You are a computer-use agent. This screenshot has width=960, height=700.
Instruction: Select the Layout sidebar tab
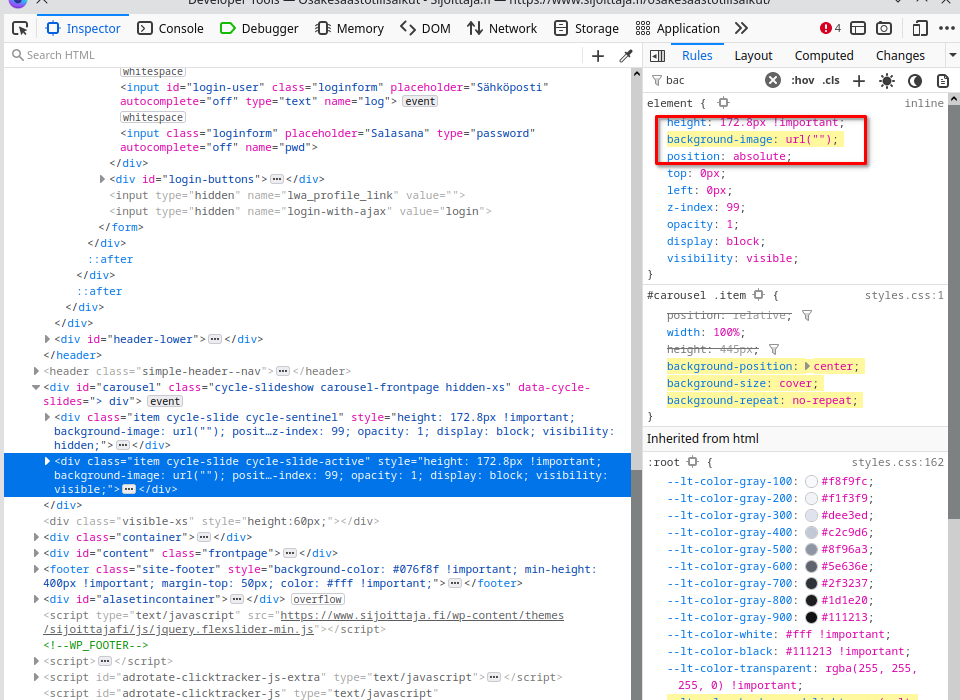(753, 56)
